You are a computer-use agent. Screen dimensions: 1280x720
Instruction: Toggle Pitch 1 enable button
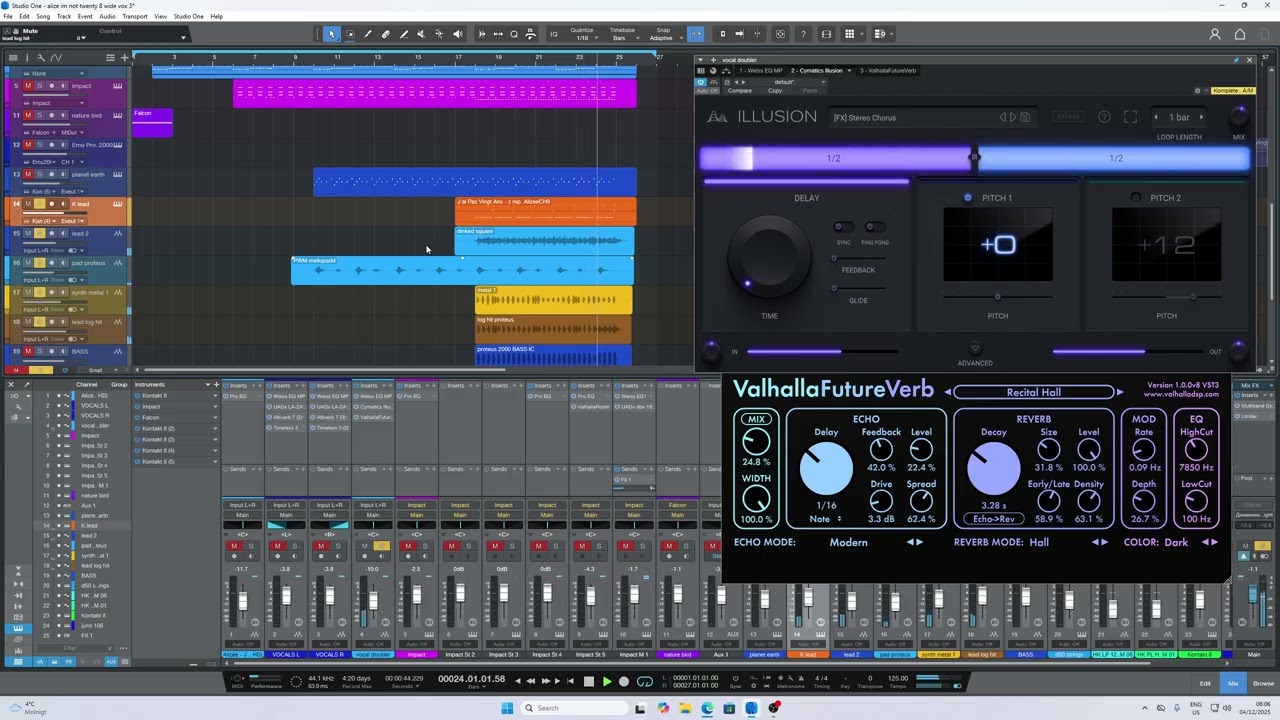click(967, 198)
